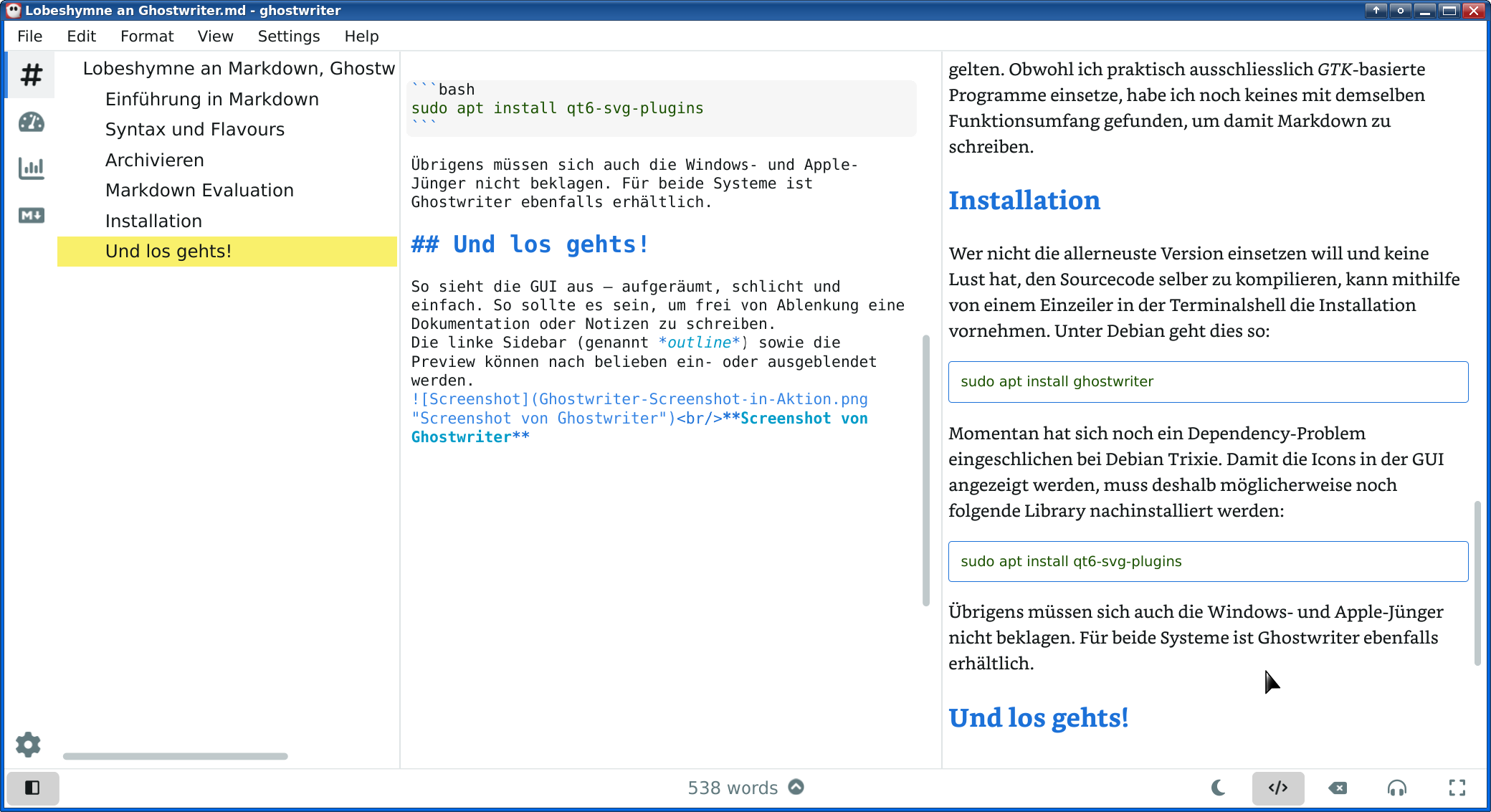Open Markdown cheat sheet icon in sidebar
The height and width of the screenshot is (812, 1491).
click(x=31, y=215)
